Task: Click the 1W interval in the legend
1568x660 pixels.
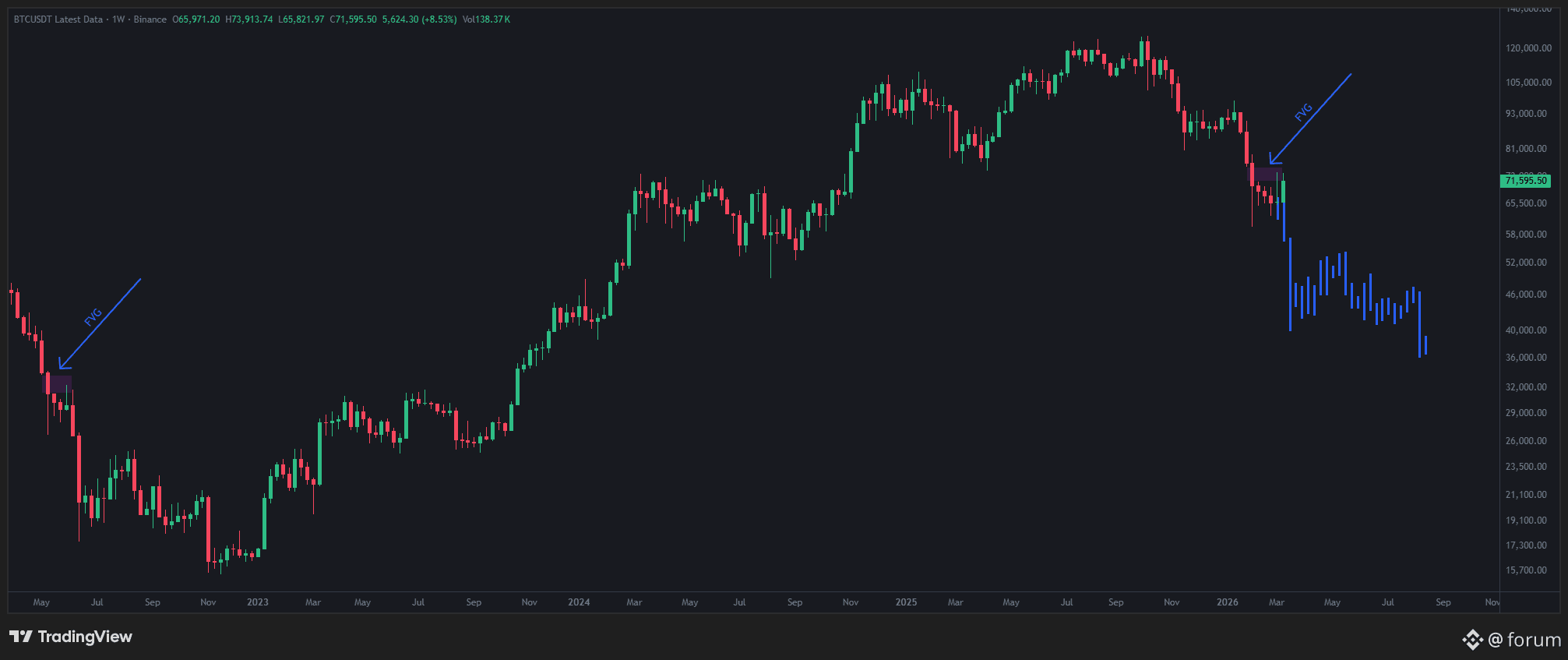Action: point(118,19)
